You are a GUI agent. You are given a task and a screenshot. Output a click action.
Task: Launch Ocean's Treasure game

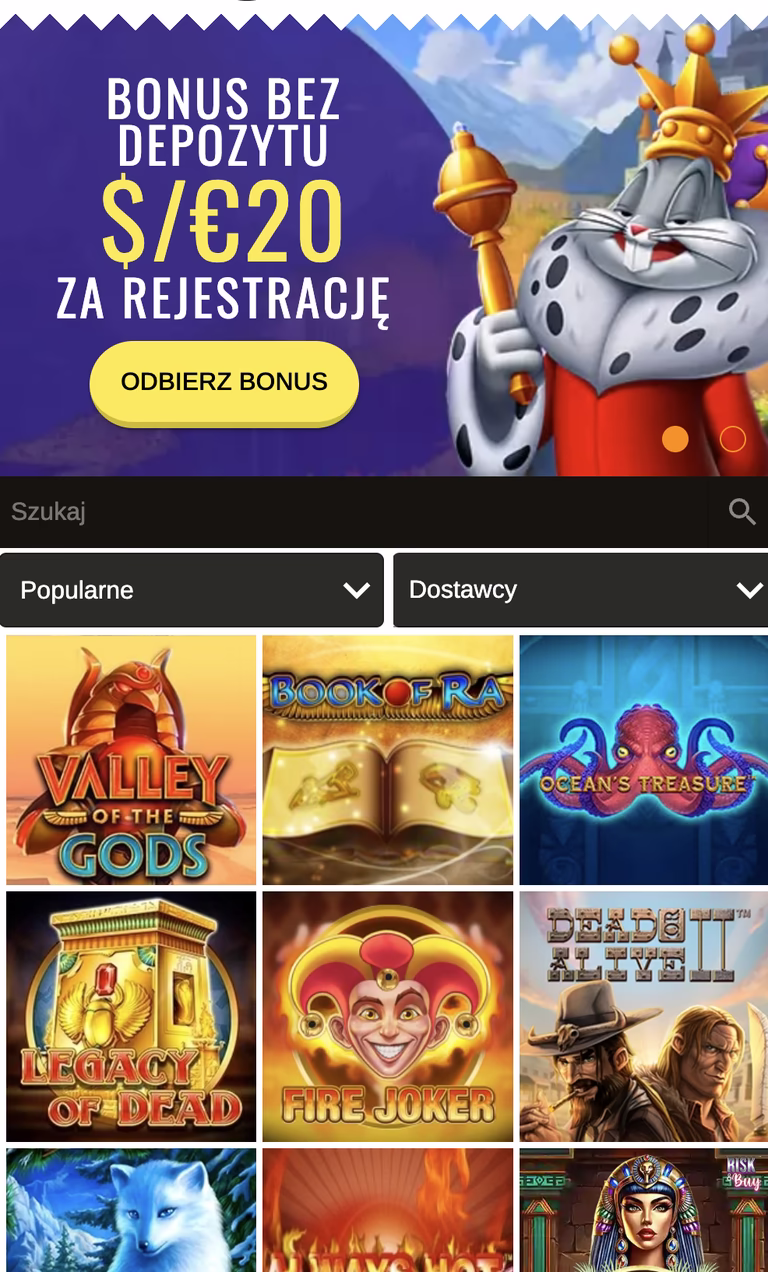coord(644,760)
